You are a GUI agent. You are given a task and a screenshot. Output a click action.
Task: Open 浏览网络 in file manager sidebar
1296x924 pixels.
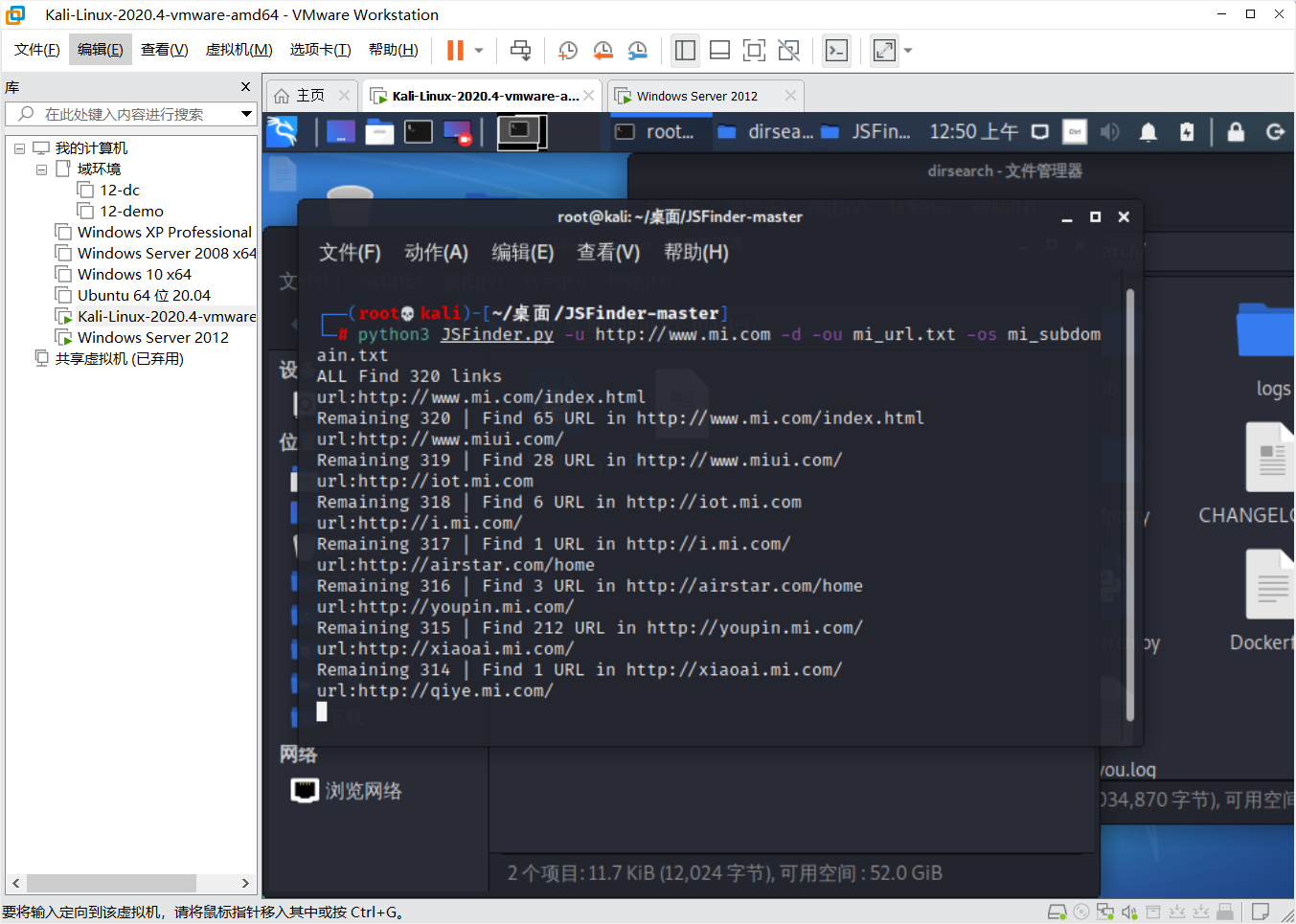tap(347, 791)
